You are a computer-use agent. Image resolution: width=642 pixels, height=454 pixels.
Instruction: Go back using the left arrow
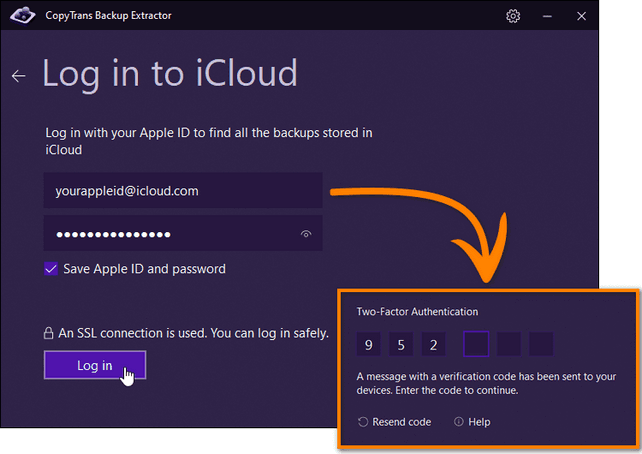(18, 76)
